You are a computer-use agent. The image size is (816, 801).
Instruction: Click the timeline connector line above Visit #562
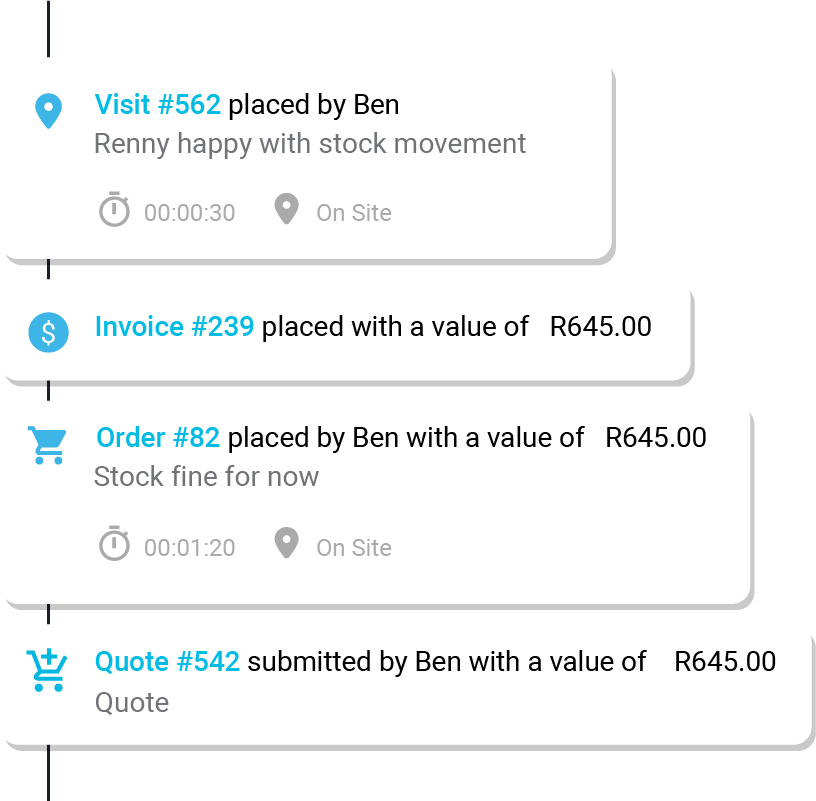coord(48,30)
